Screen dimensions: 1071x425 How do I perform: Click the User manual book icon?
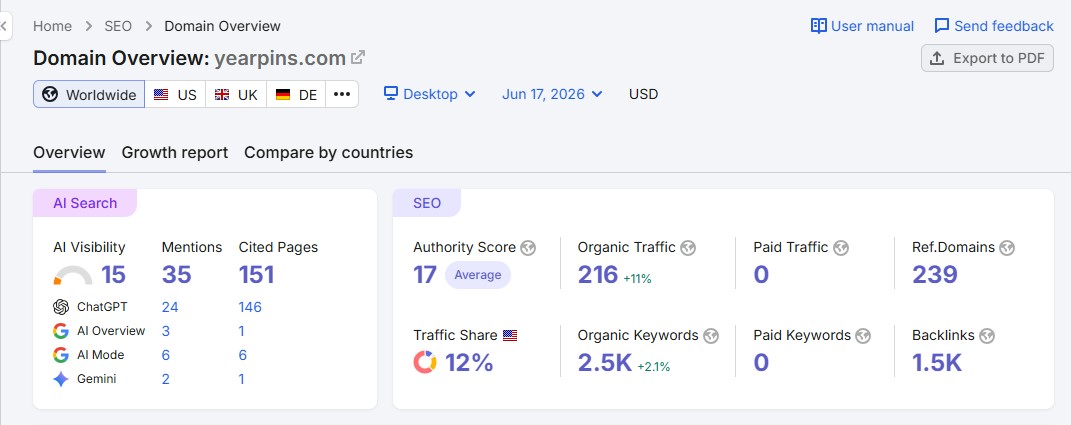point(818,26)
